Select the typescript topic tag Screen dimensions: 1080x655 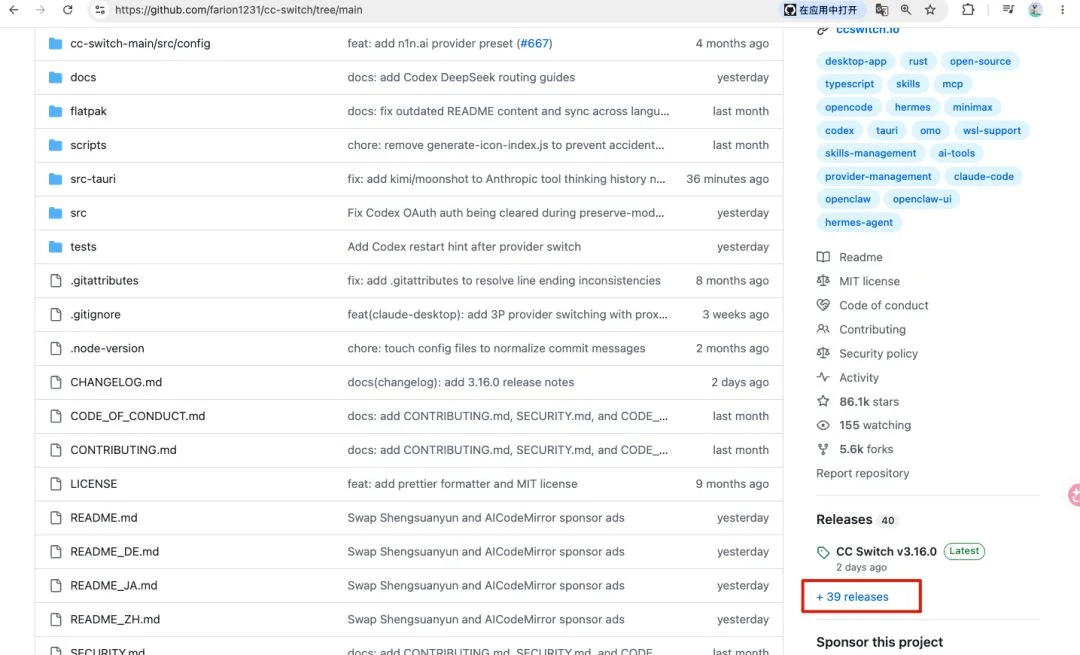click(x=849, y=84)
